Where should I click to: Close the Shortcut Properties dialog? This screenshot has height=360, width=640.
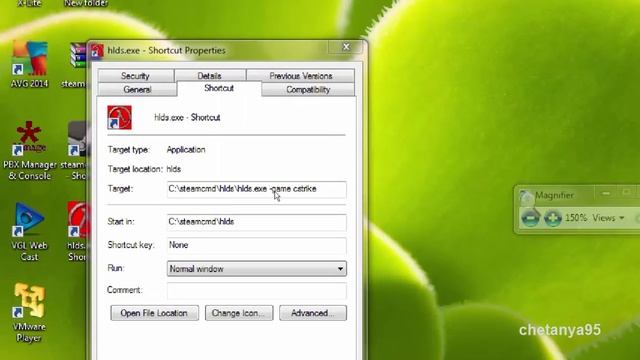[x=346, y=47]
